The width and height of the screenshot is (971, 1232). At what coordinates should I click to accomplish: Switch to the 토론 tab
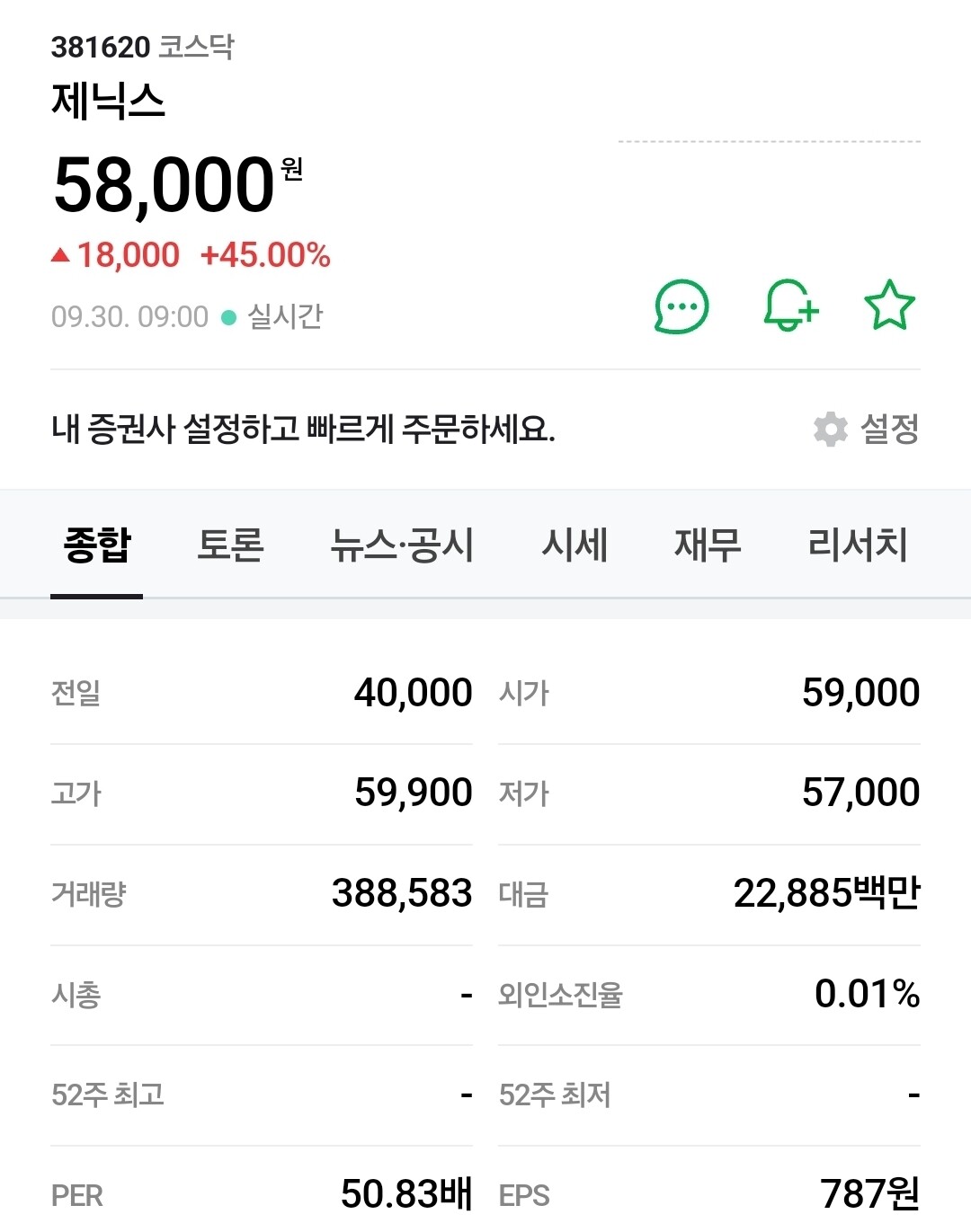[230, 545]
